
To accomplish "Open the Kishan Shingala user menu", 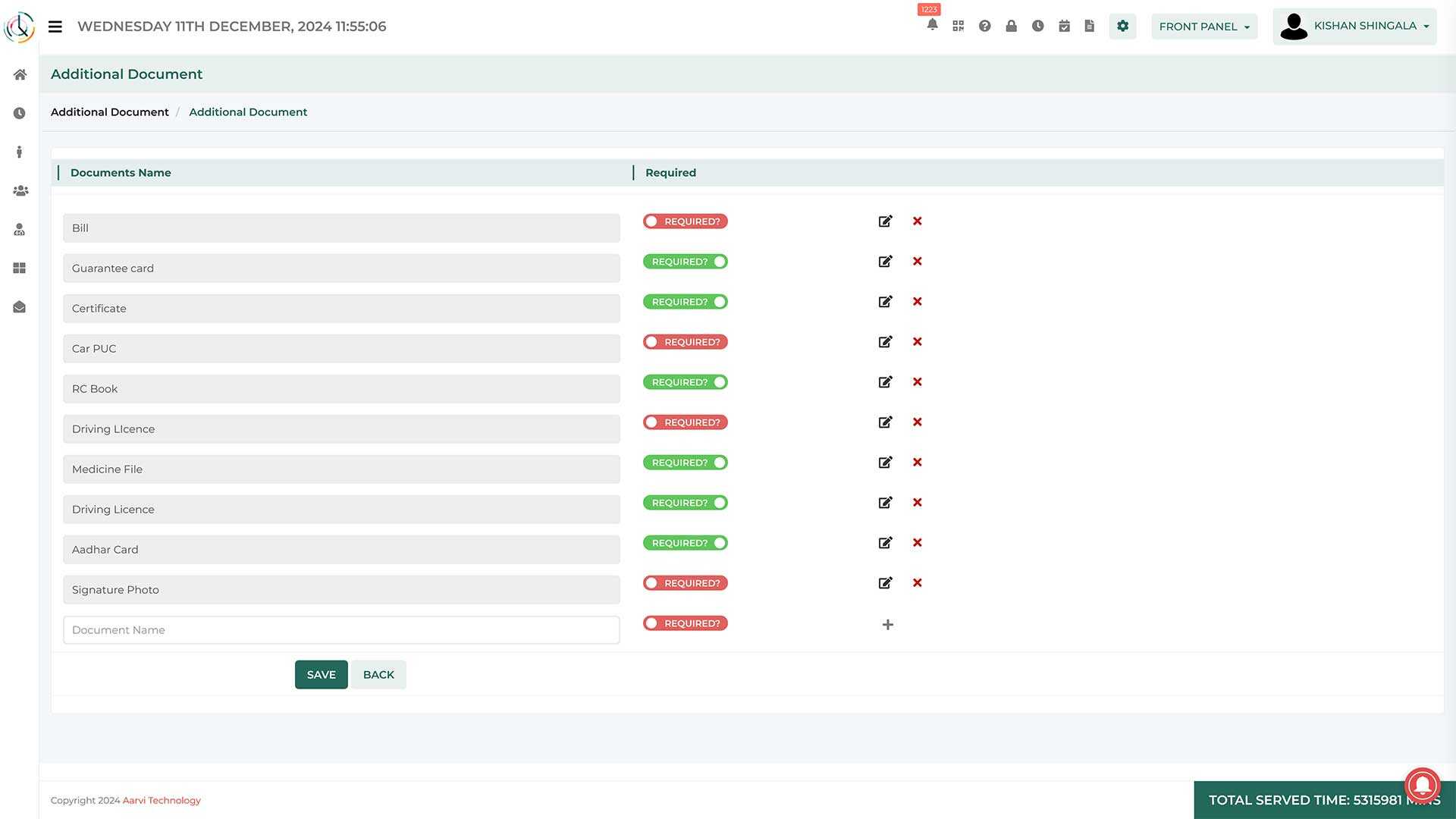I will click(x=1354, y=27).
